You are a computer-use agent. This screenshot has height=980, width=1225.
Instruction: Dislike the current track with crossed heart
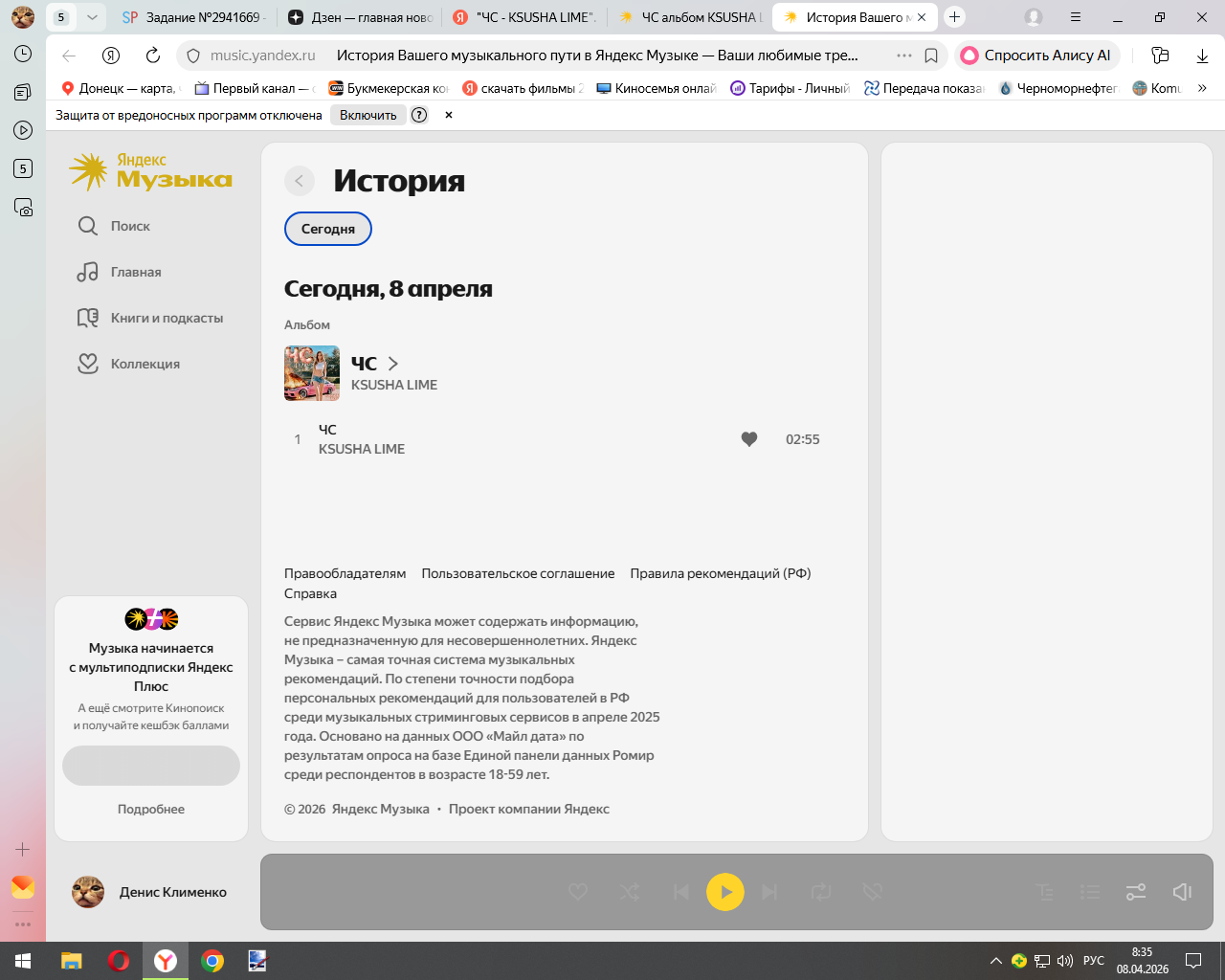pyautogui.click(x=872, y=892)
